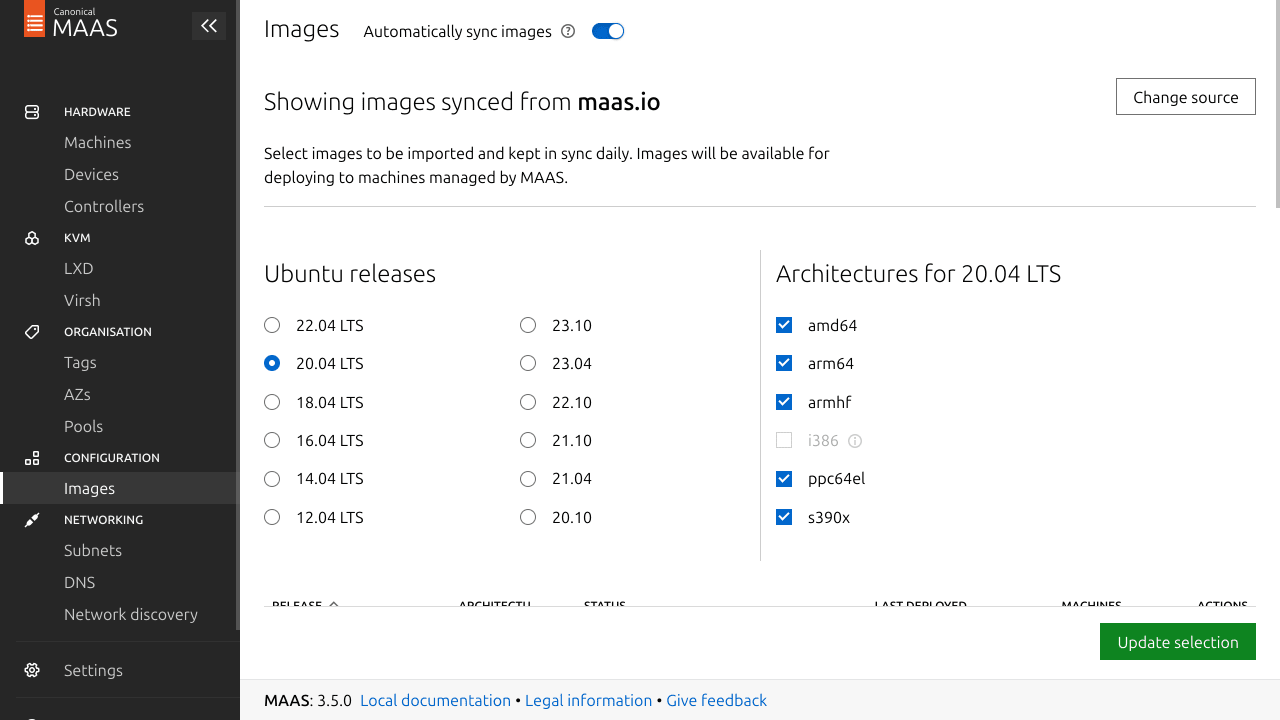Open the Local documentation link
Viewport: 1280px width, 720px height.
435,700
